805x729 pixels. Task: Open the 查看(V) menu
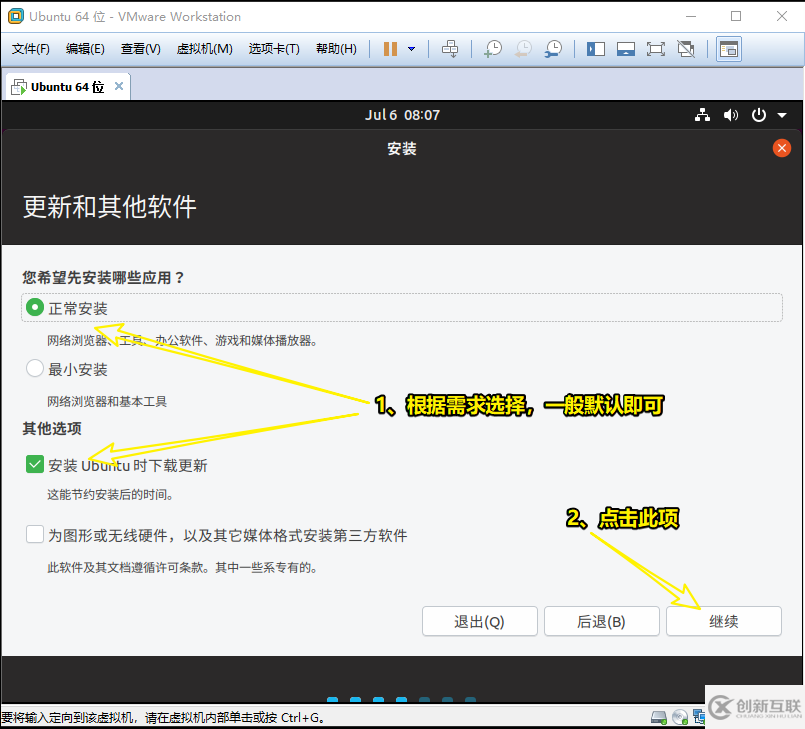click(141, 49)
